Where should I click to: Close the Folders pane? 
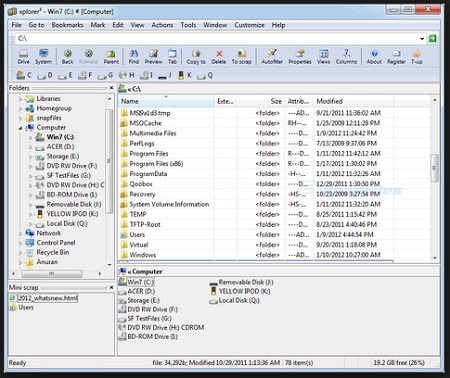pos(111,88)
